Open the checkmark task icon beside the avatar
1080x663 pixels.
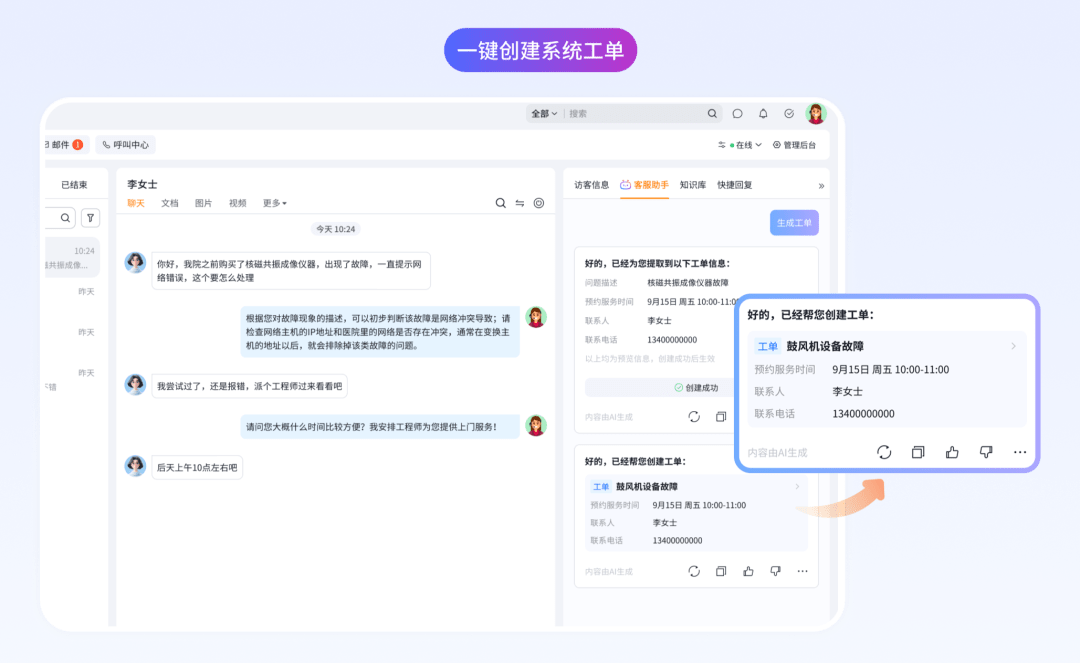coord(789,114)
